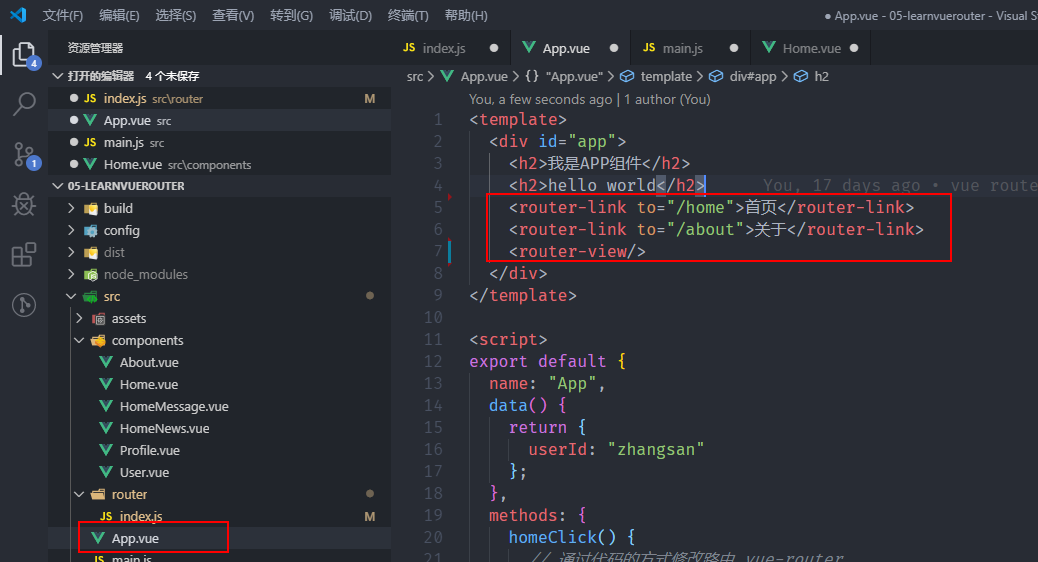Click the src breadcrumb segment
This screenshot has width=1038, height=562.
point(415,77)
